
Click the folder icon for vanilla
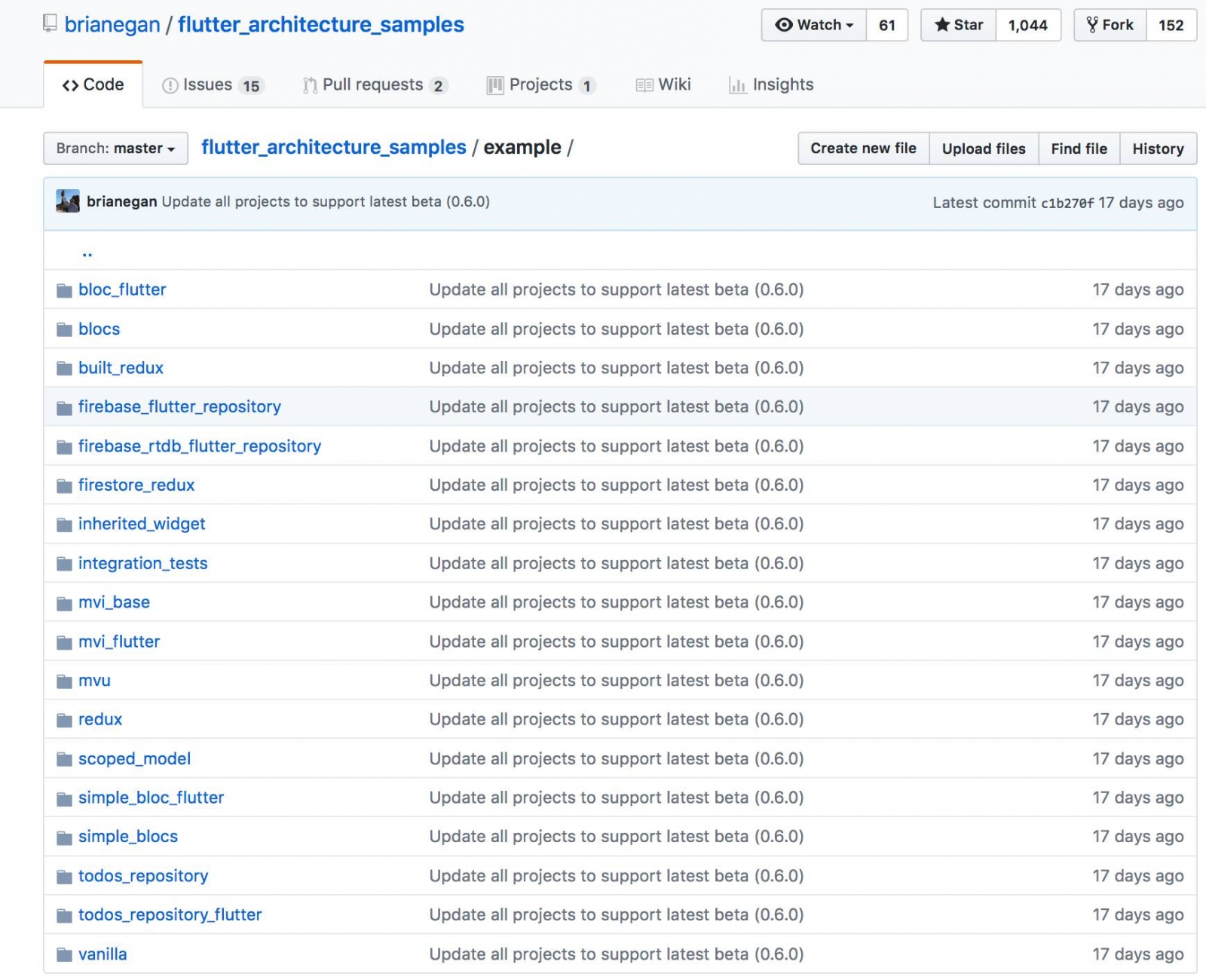pos(64,955)
